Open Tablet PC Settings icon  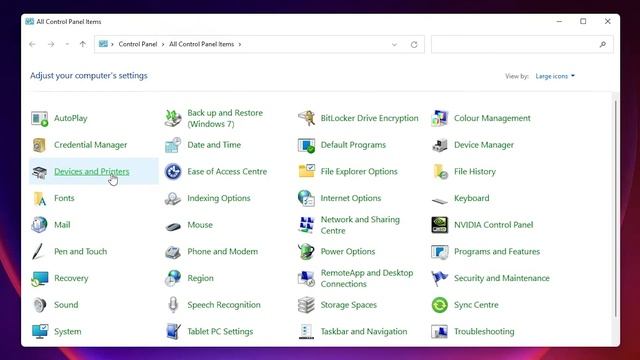pyautogui.click(x=173, y=331)
